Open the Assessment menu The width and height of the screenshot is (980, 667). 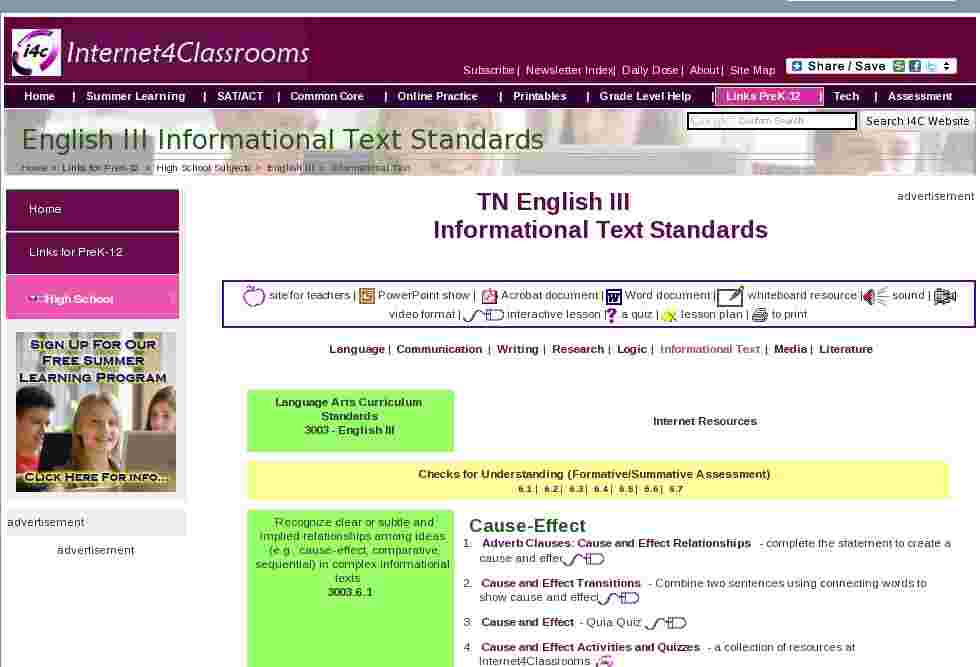919,96
